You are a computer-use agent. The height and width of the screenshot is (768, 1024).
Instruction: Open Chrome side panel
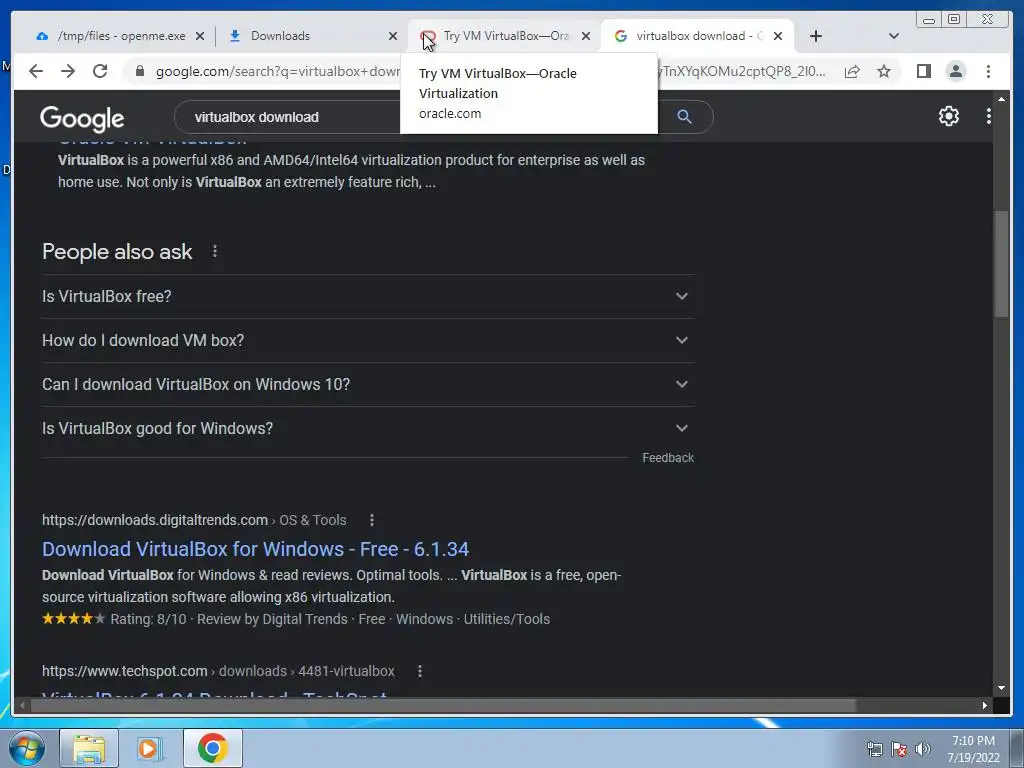pos(923,71)
